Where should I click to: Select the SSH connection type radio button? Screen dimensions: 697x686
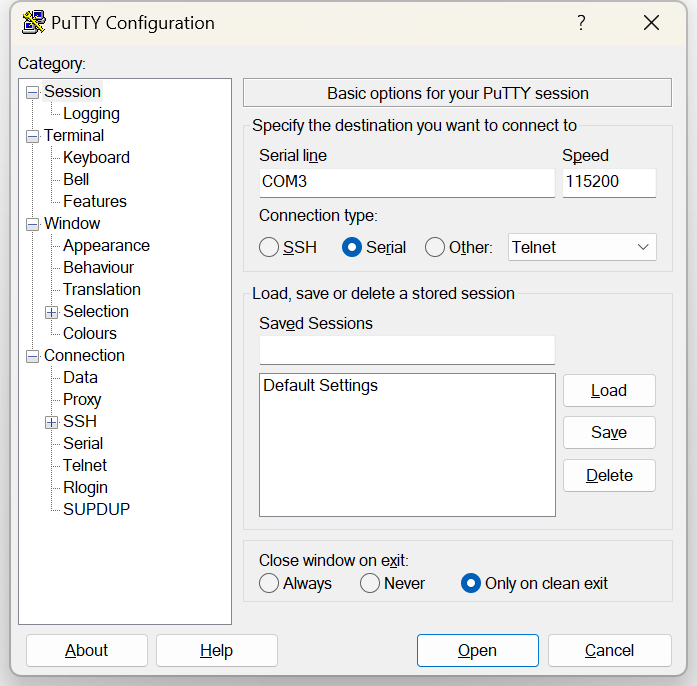(x=268, y=247)
